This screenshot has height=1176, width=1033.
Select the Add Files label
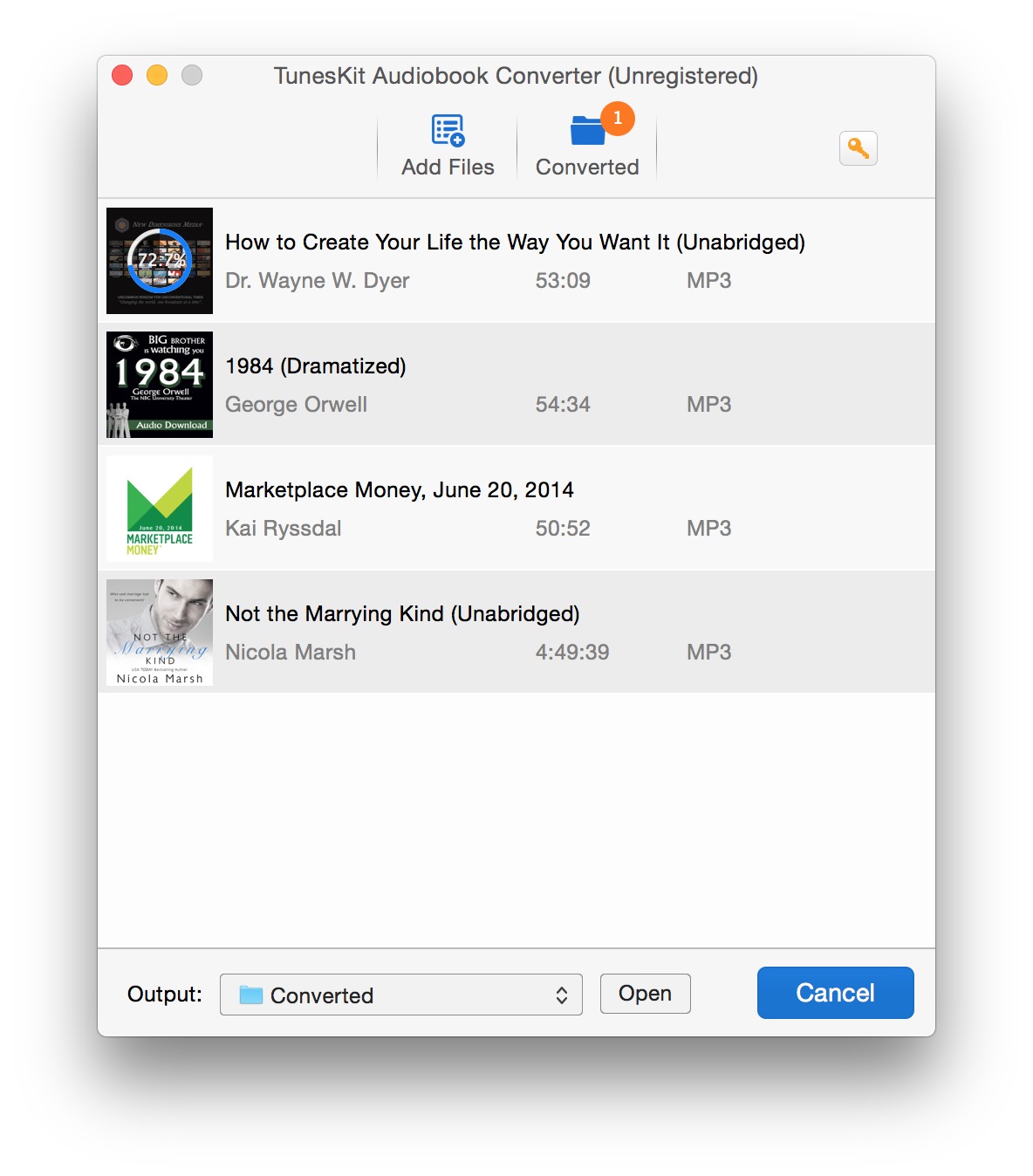click(x=448, y=167)
